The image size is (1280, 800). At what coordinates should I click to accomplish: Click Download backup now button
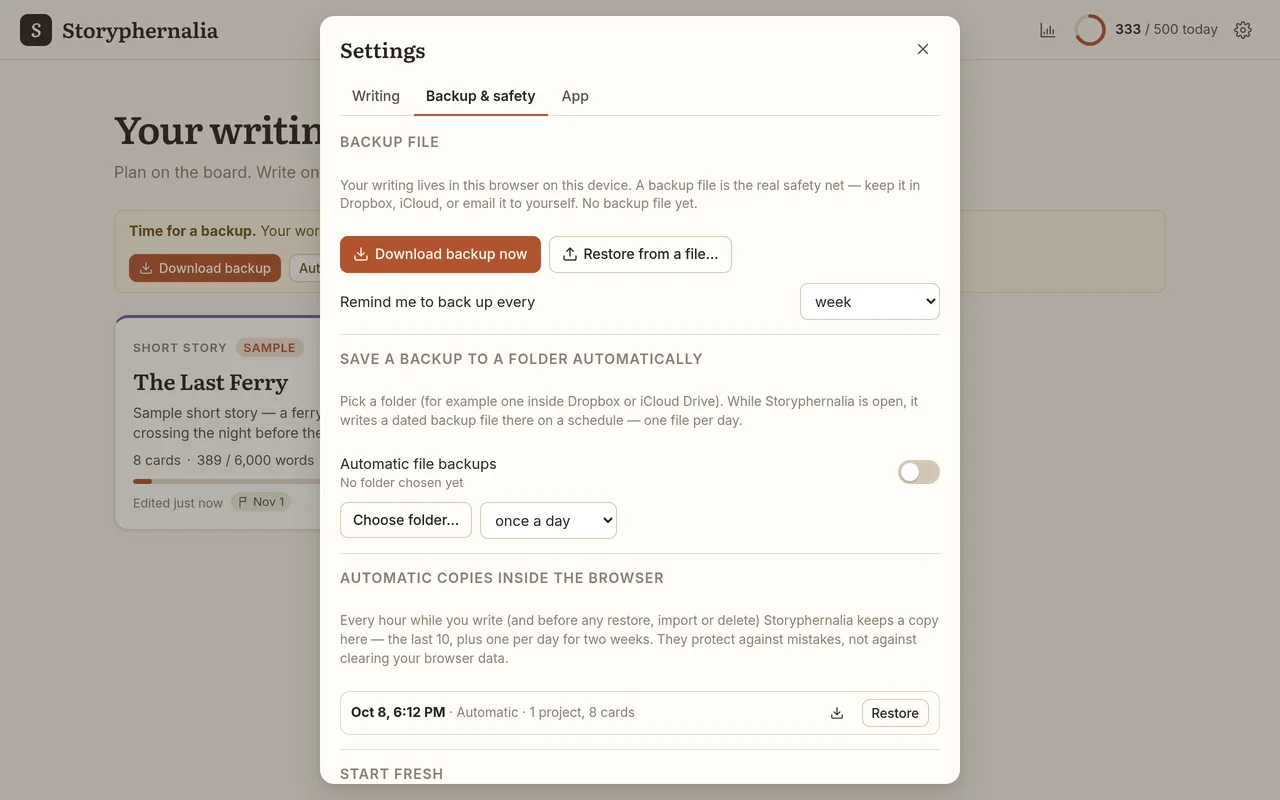click(440, 254)
